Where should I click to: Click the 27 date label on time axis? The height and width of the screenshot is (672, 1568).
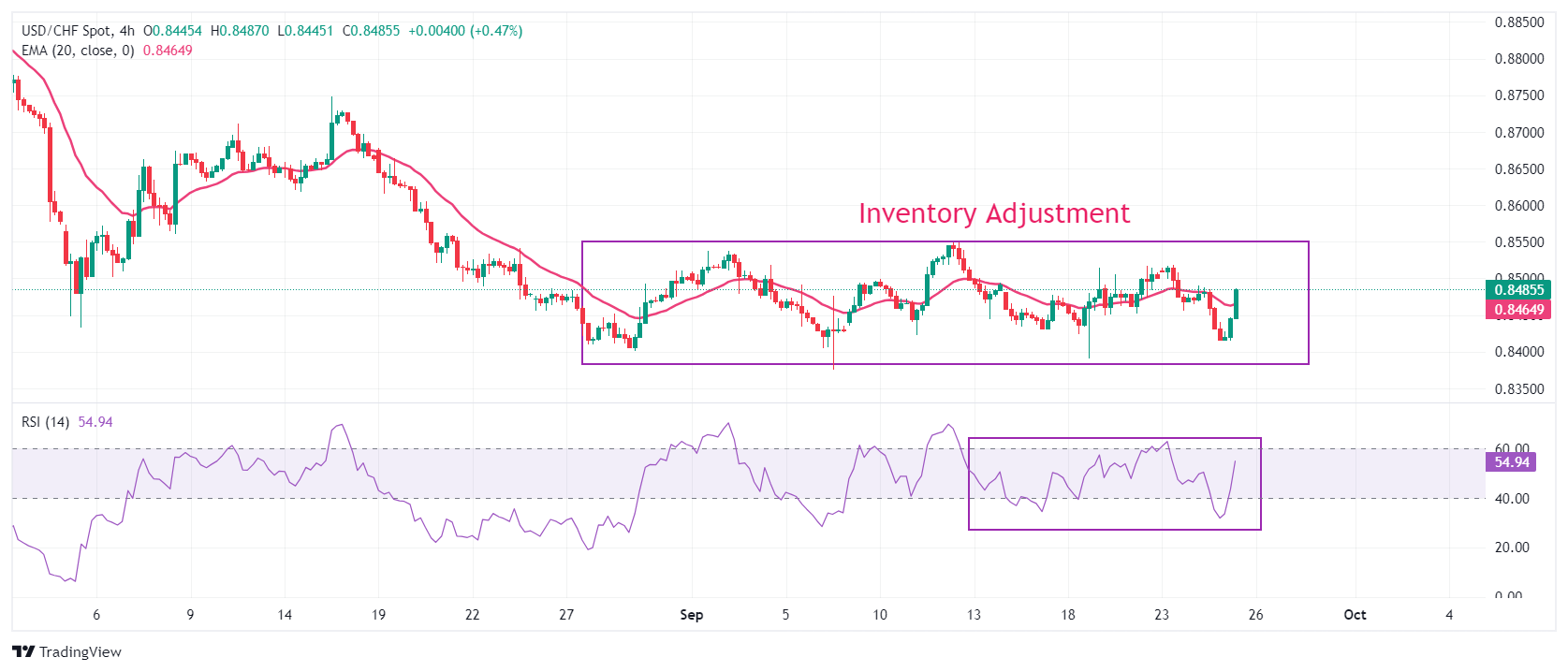pos(565,615)
